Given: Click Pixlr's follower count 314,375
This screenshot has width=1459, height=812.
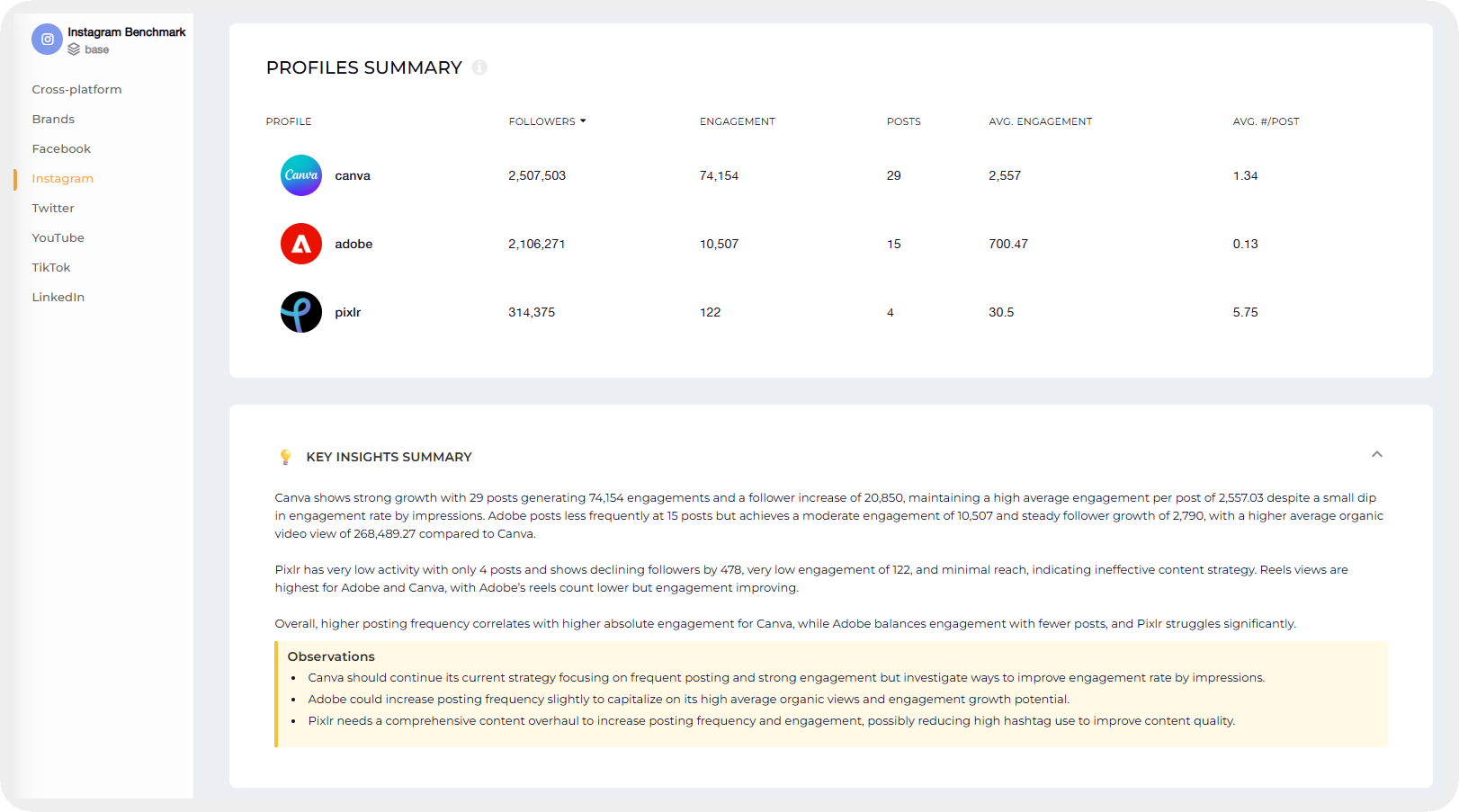Looking at the screenshot, I should pos(532,312).
